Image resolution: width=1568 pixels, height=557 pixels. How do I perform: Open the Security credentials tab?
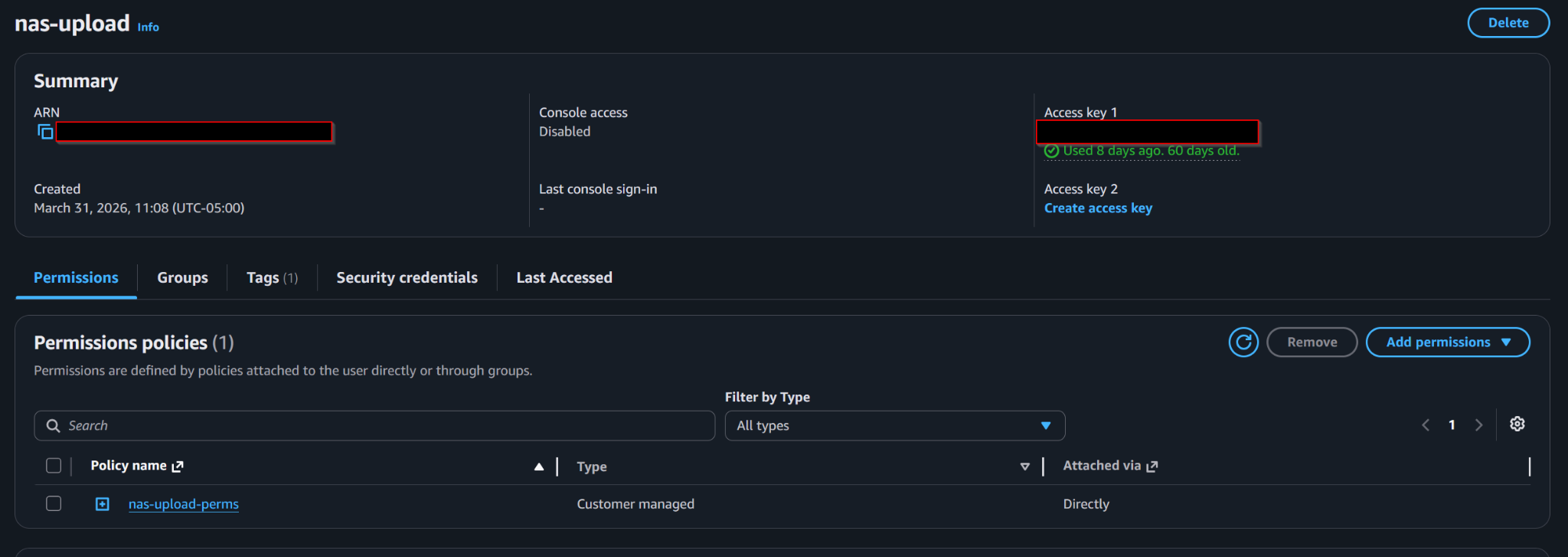click(x=407, y=278)
